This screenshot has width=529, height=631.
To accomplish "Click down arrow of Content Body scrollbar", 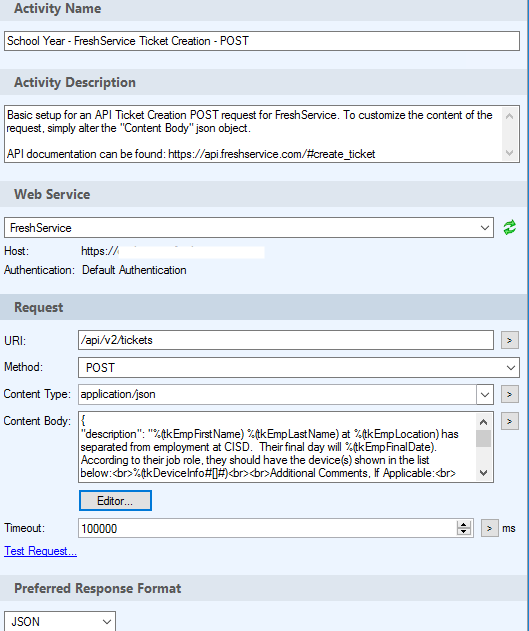I will point(484,473).
